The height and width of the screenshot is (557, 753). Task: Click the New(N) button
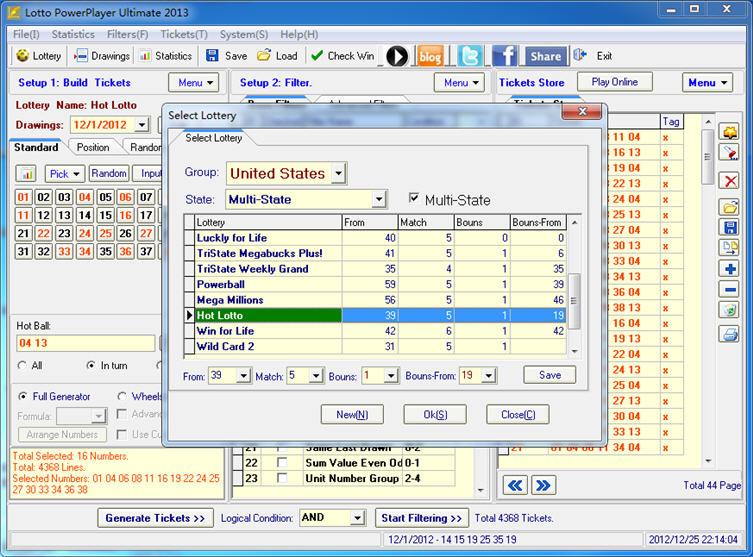(352, 414)
